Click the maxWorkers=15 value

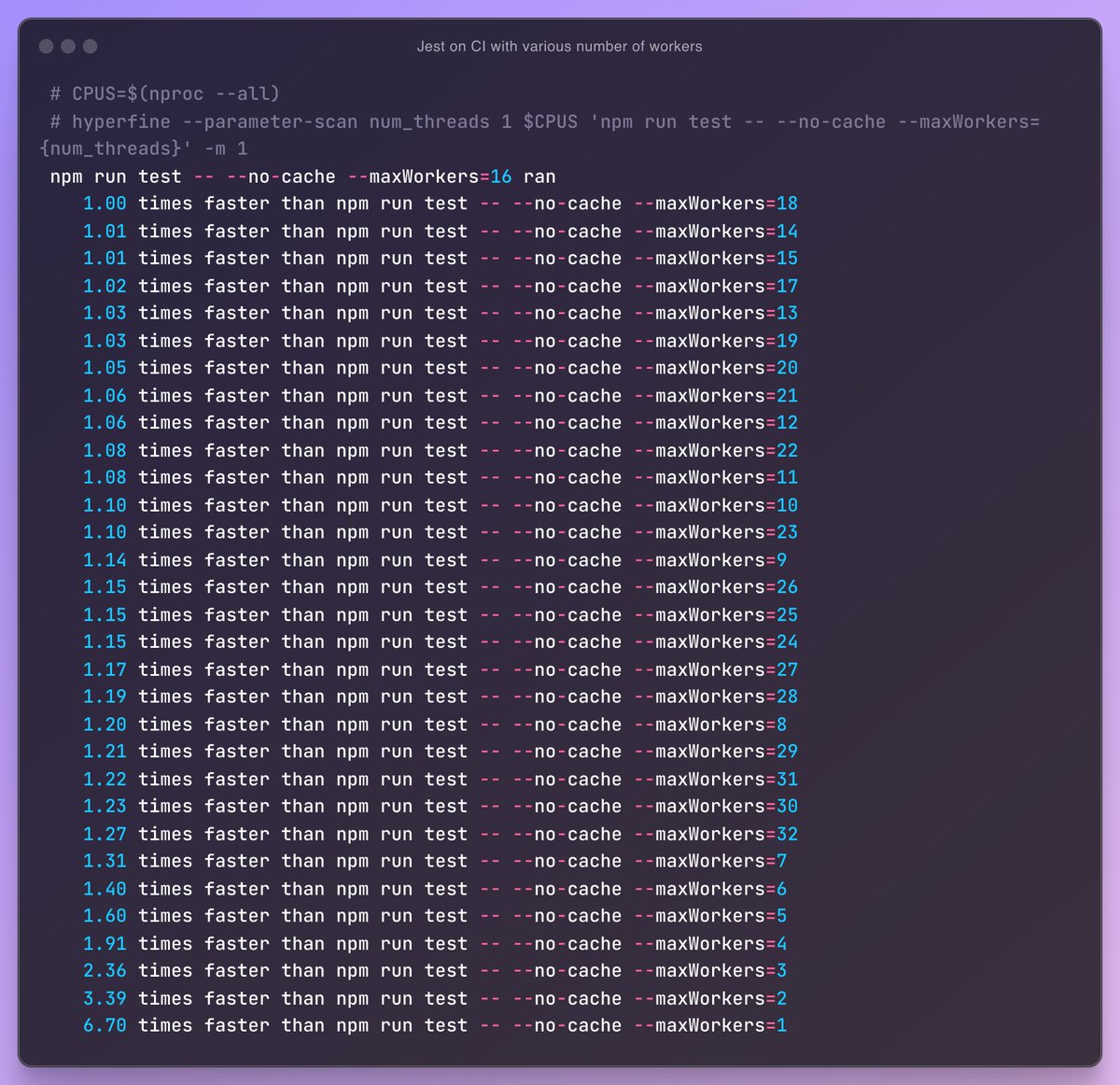(x=787, y=259)
